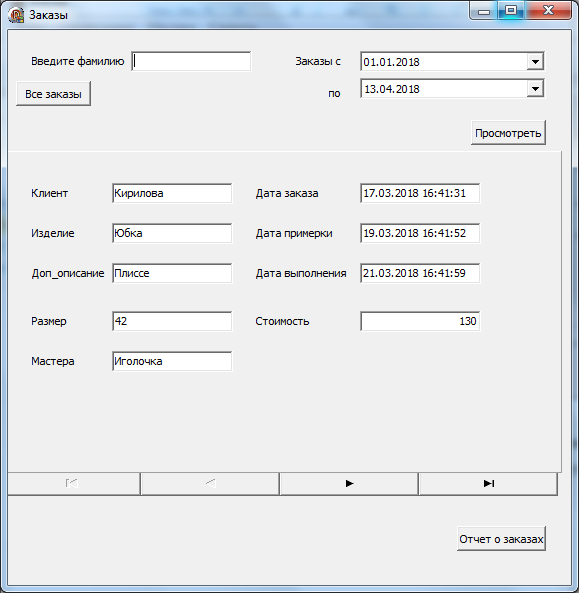The height and width of the screenshot is (593, 579).
Task: Advance to next record arrow
Action: (349, 483)
